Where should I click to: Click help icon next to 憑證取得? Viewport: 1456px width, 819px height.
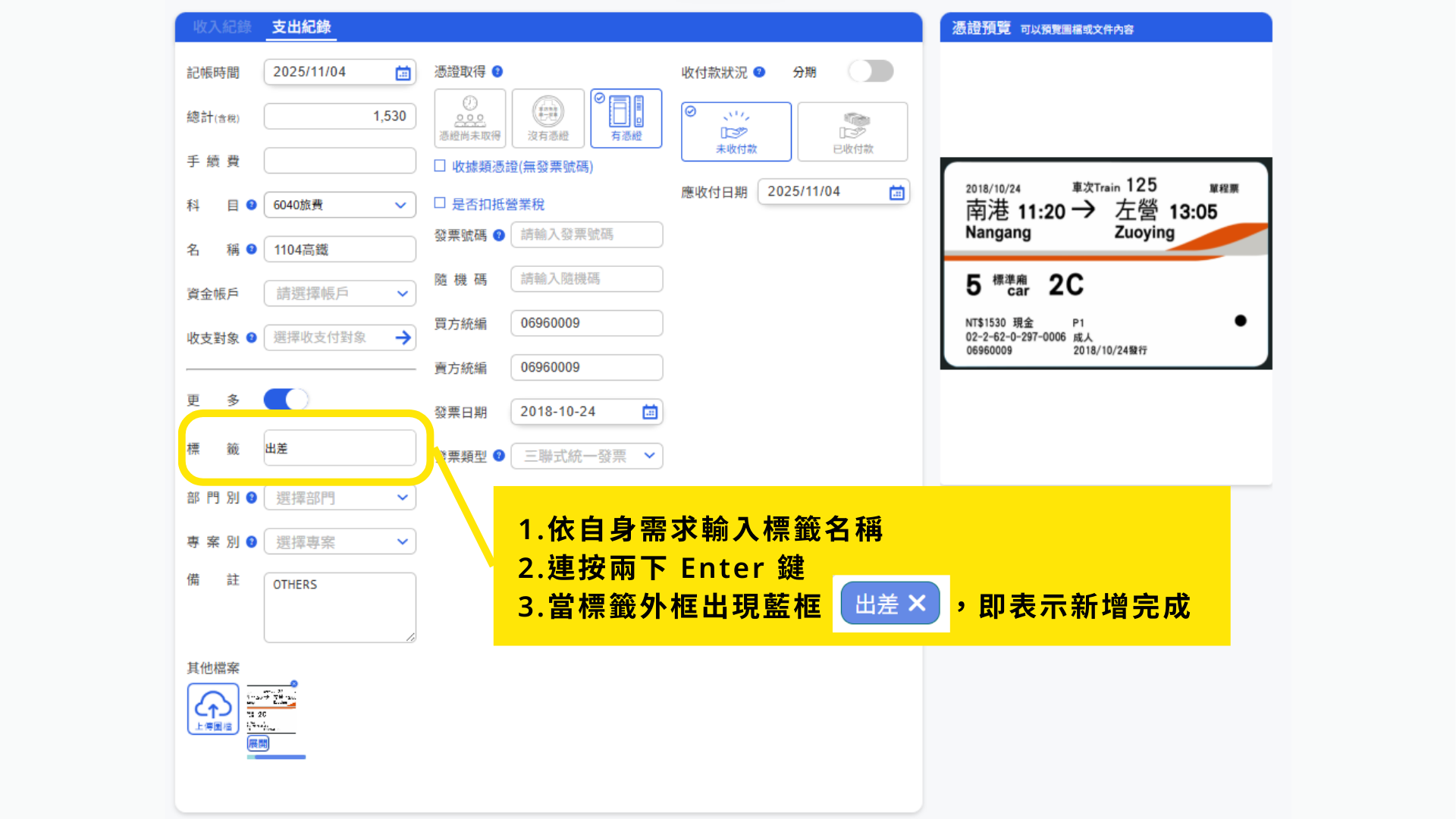pyautogui.click(x=497, y=71)
